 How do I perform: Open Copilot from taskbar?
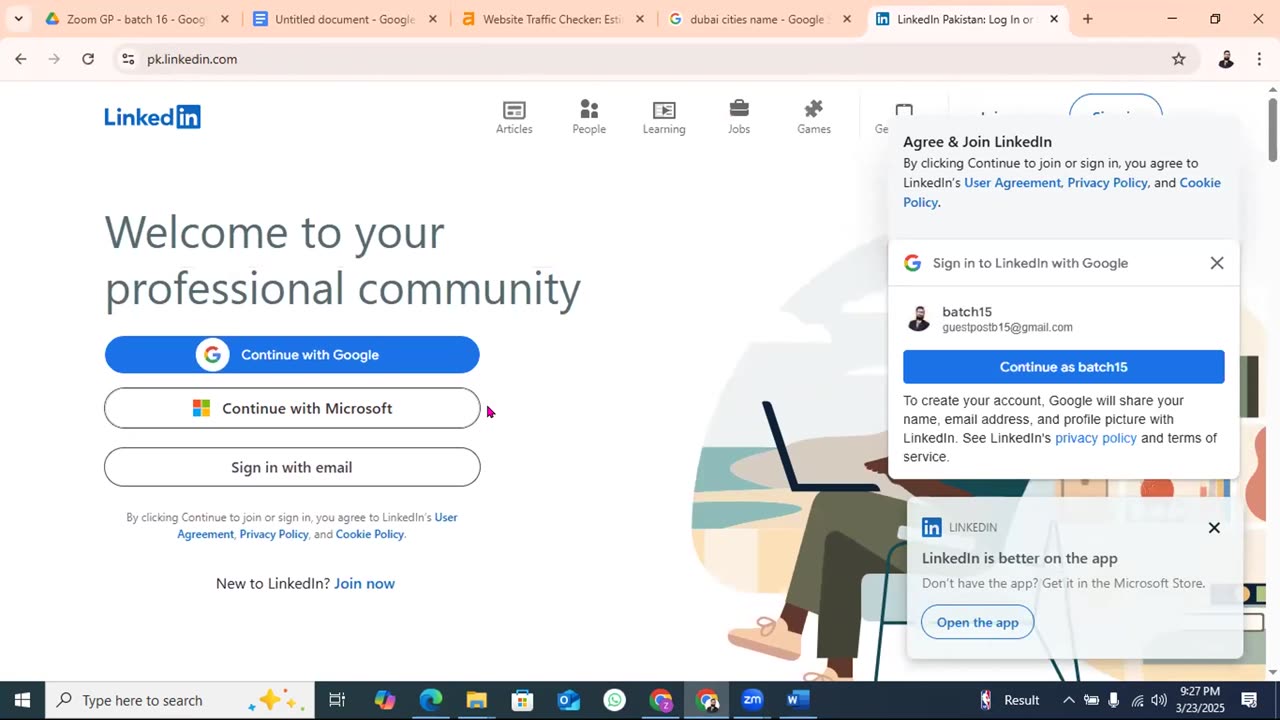[x=385, y=700]
